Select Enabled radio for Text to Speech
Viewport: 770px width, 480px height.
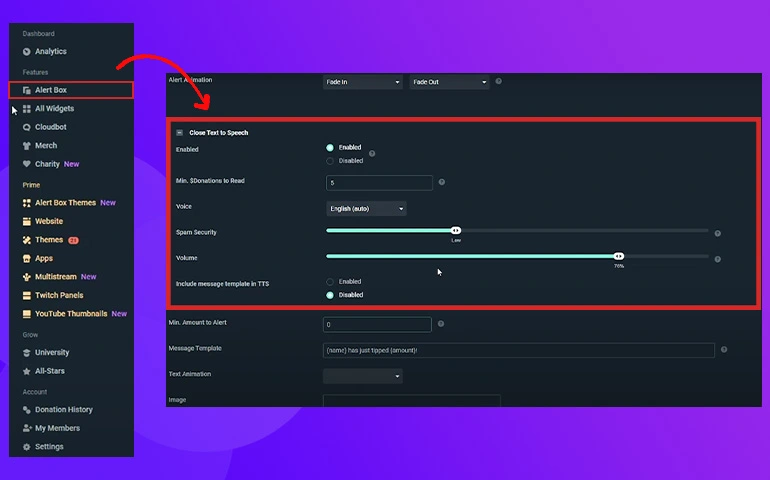coord(330,147)
